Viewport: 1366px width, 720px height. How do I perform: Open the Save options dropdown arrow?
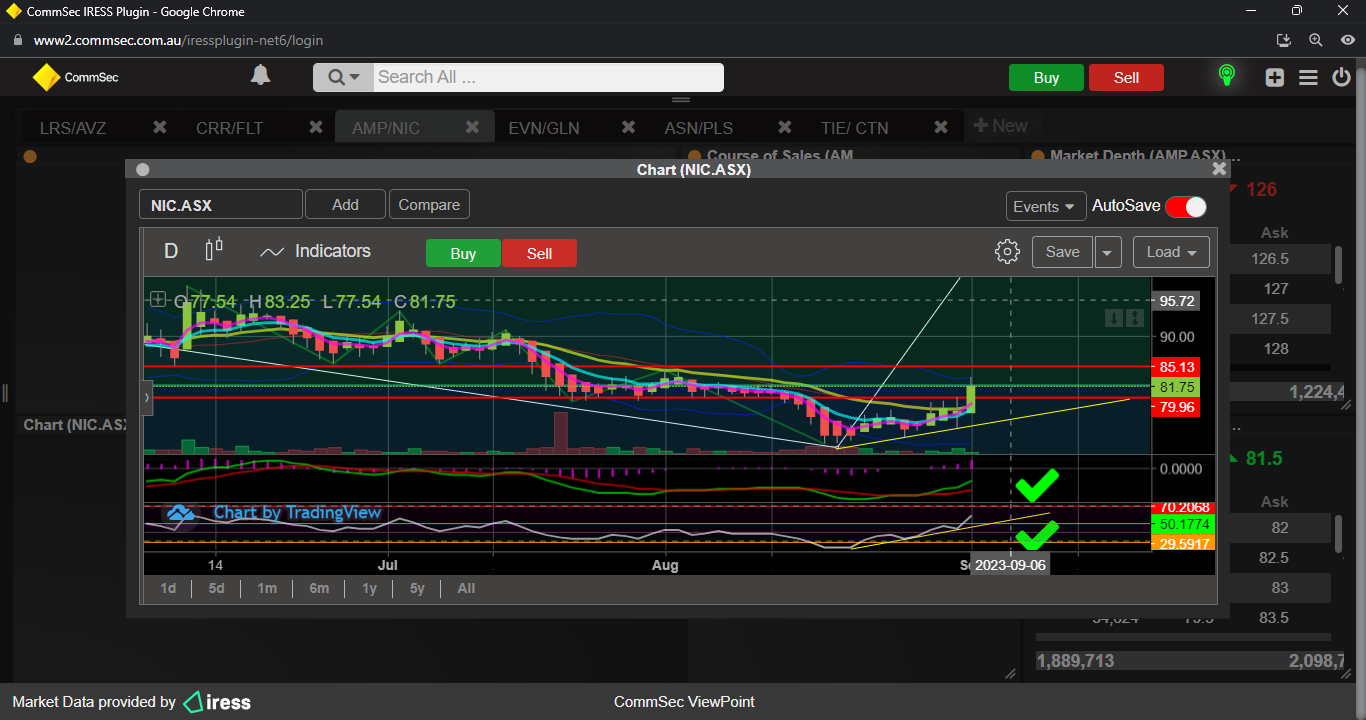tap(1108, 252)
